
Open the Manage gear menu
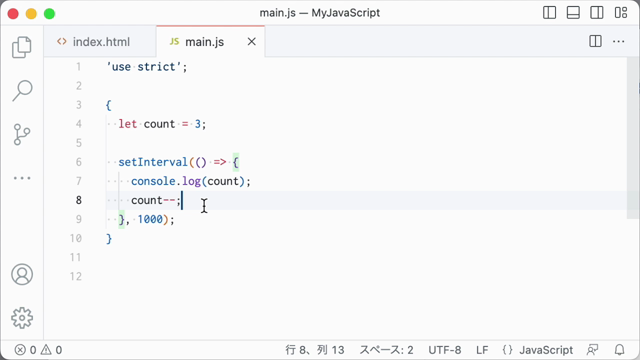pos(22,318)
